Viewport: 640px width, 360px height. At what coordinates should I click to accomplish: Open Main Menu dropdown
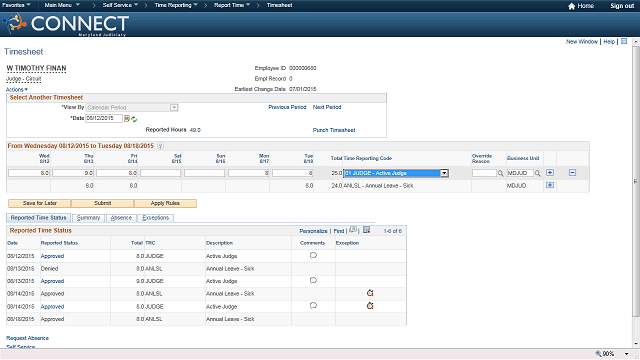62,5
